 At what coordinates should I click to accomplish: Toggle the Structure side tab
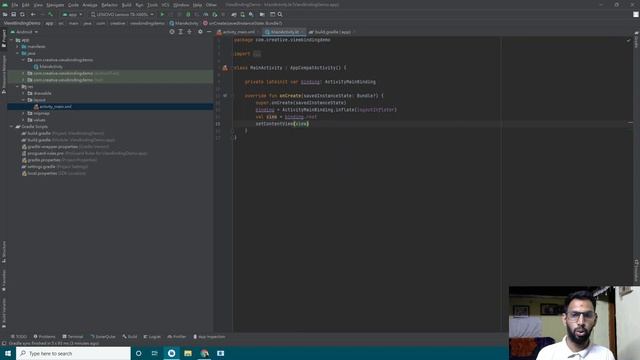tap(4, 251)
